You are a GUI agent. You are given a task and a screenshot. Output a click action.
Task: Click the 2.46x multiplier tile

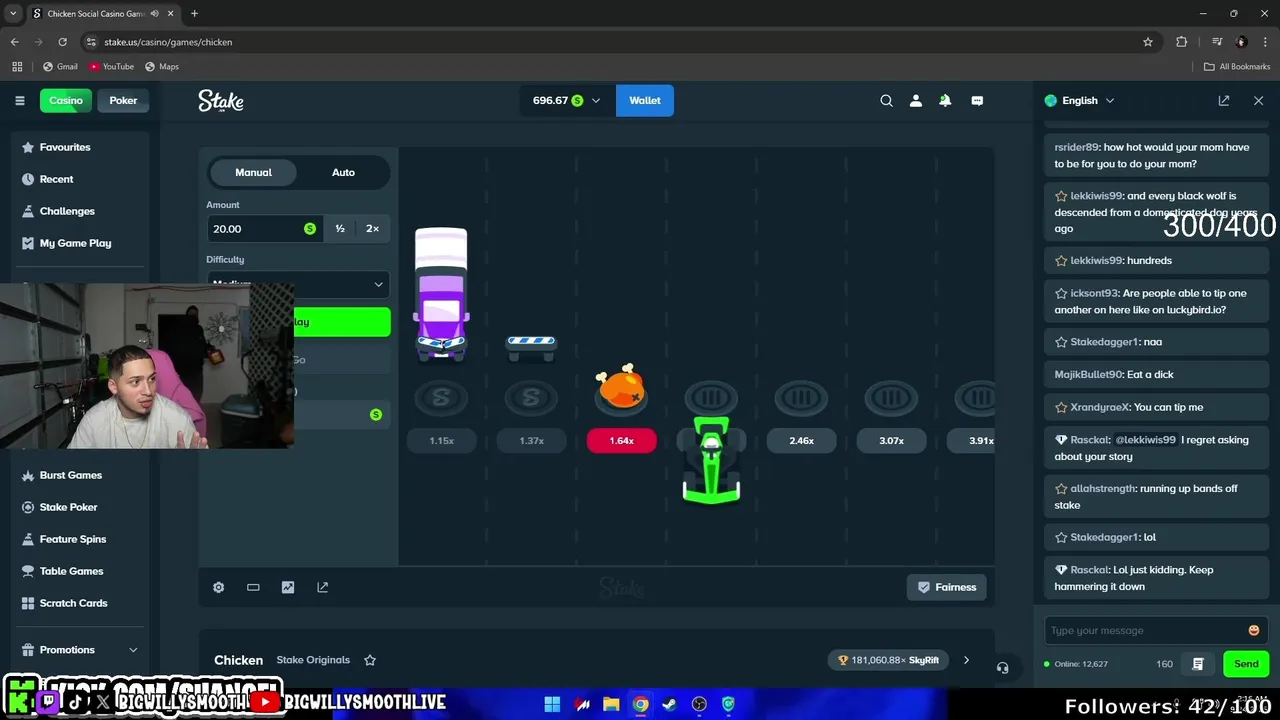pos(801,441)
